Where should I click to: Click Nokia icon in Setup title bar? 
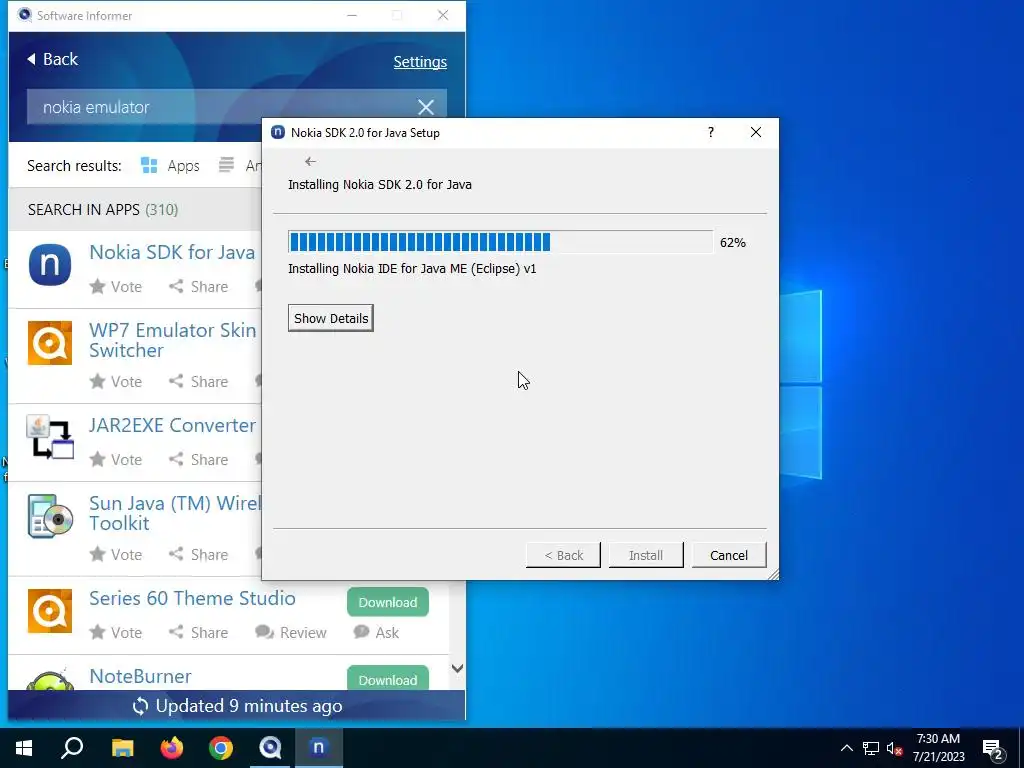(x=278, y=133)
